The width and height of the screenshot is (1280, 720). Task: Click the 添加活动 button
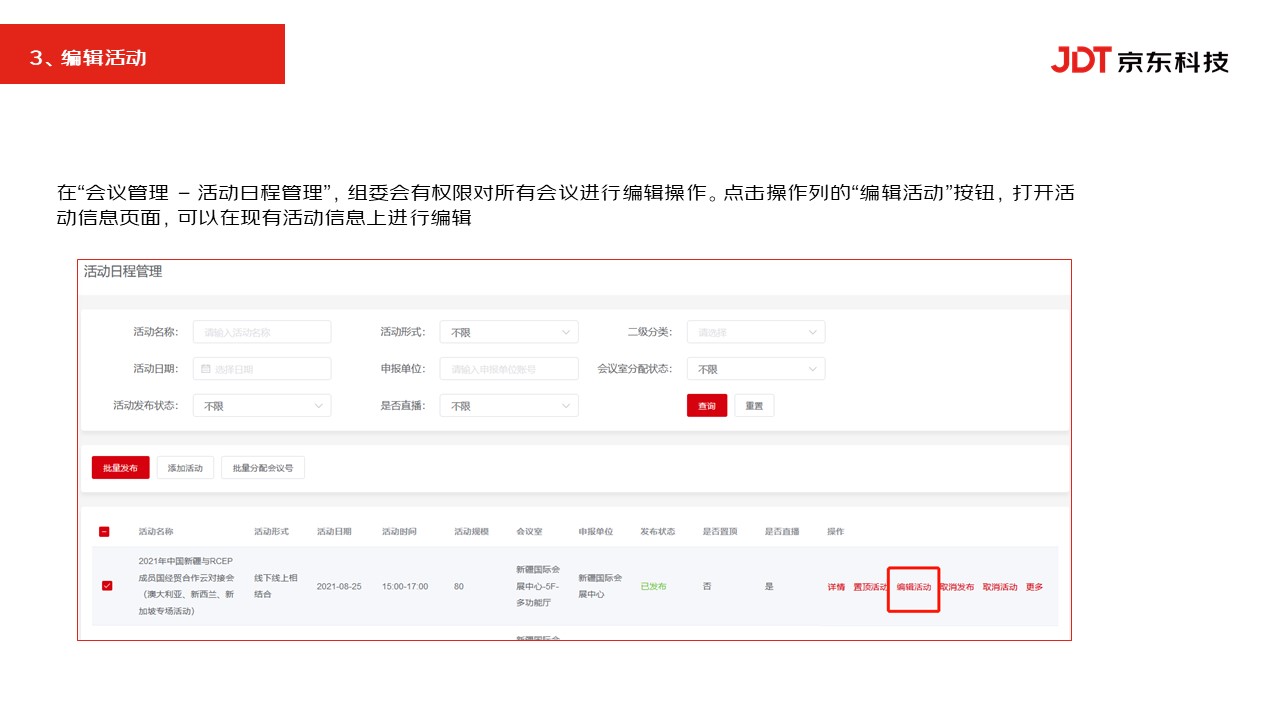(185, 468)
